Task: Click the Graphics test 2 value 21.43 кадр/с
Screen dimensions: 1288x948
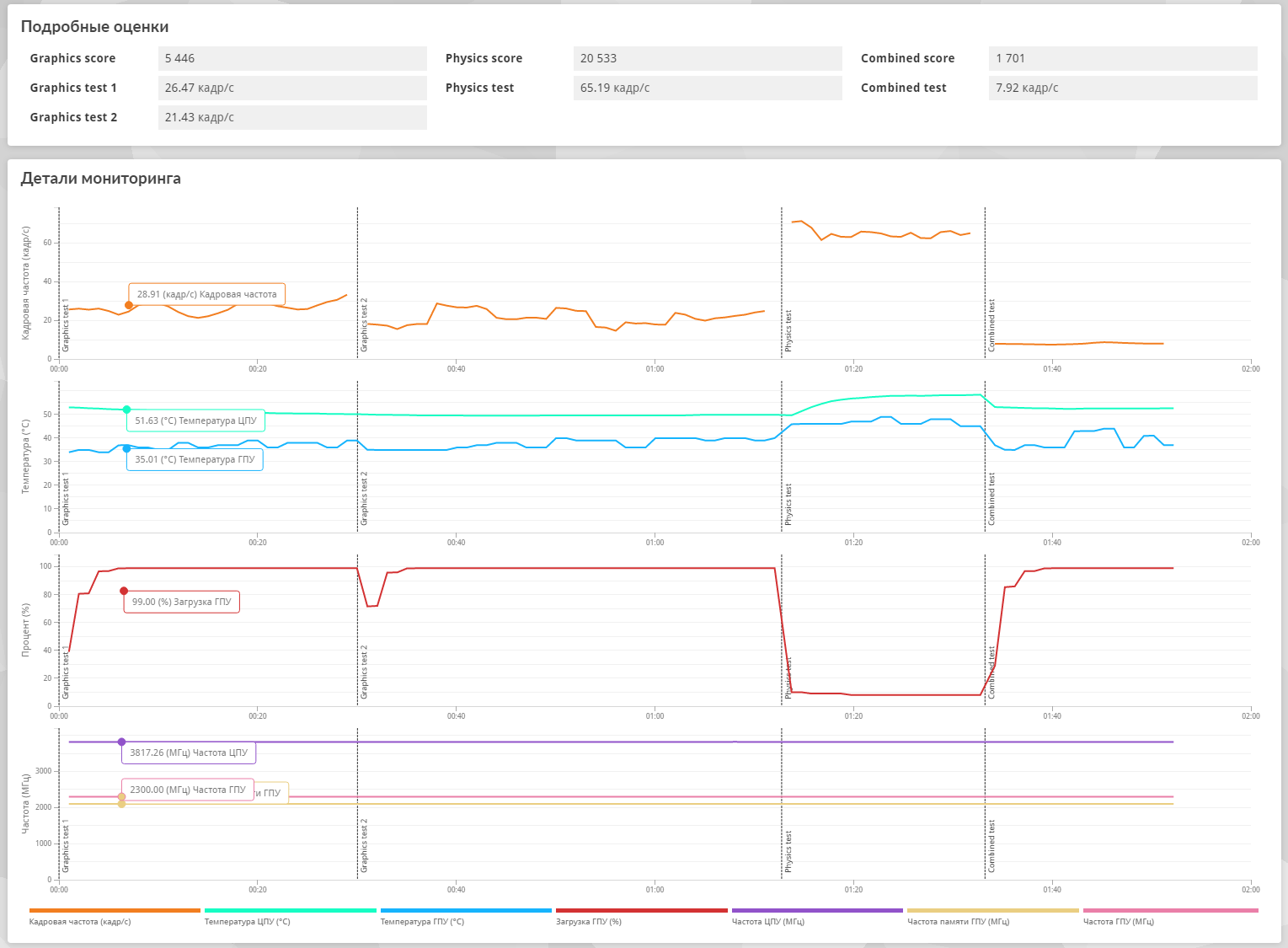Action: 292,117
